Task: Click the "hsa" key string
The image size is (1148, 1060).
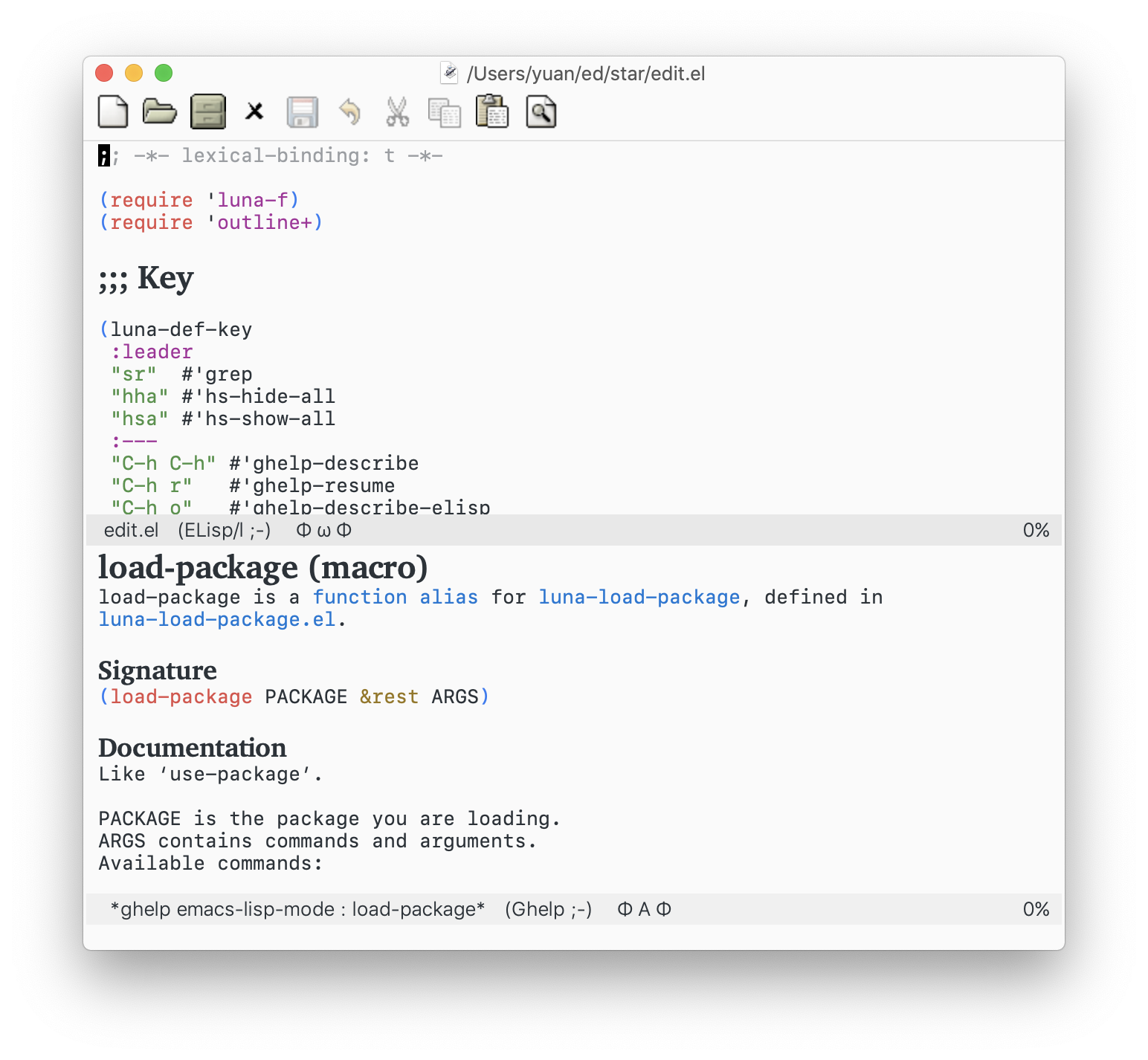Action: tap(140, 418)
